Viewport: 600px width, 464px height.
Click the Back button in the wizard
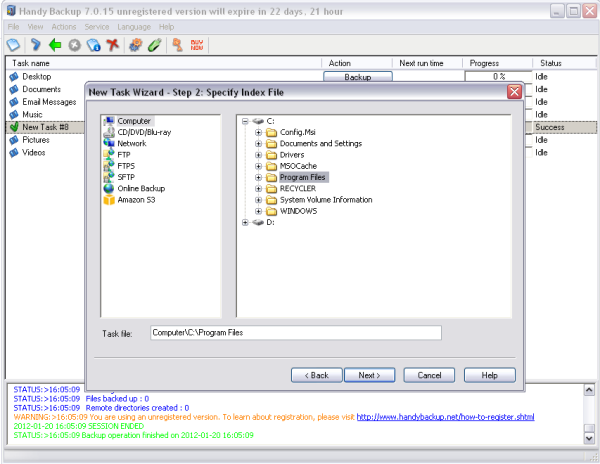coord(316,375)
